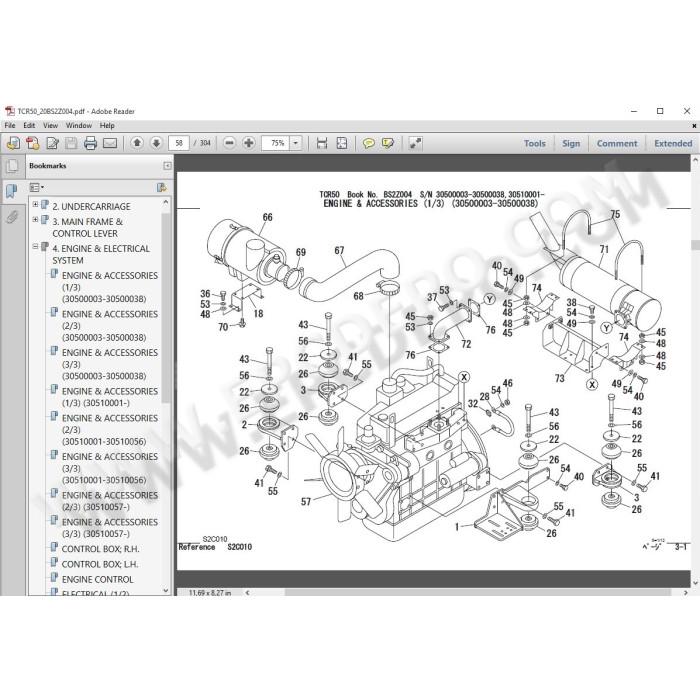
Task: Add a sticky note comment
Action: (368, 143)
